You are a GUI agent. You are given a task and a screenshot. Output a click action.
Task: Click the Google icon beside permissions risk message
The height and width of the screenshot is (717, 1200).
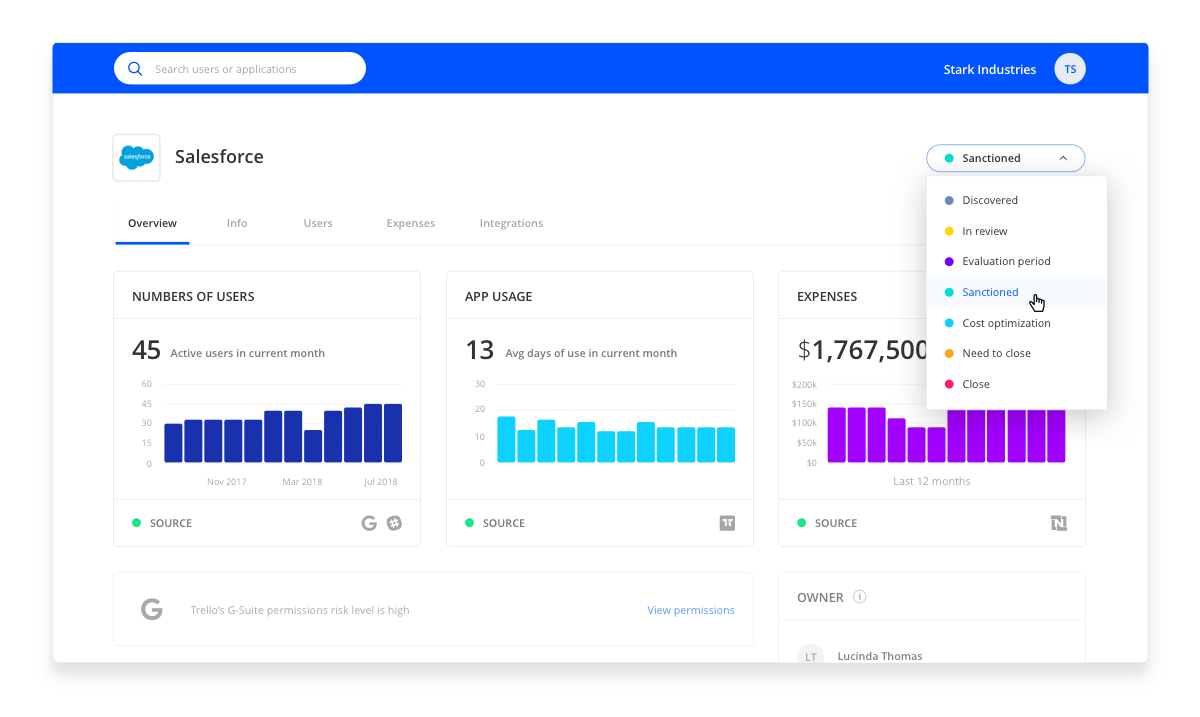152,609
